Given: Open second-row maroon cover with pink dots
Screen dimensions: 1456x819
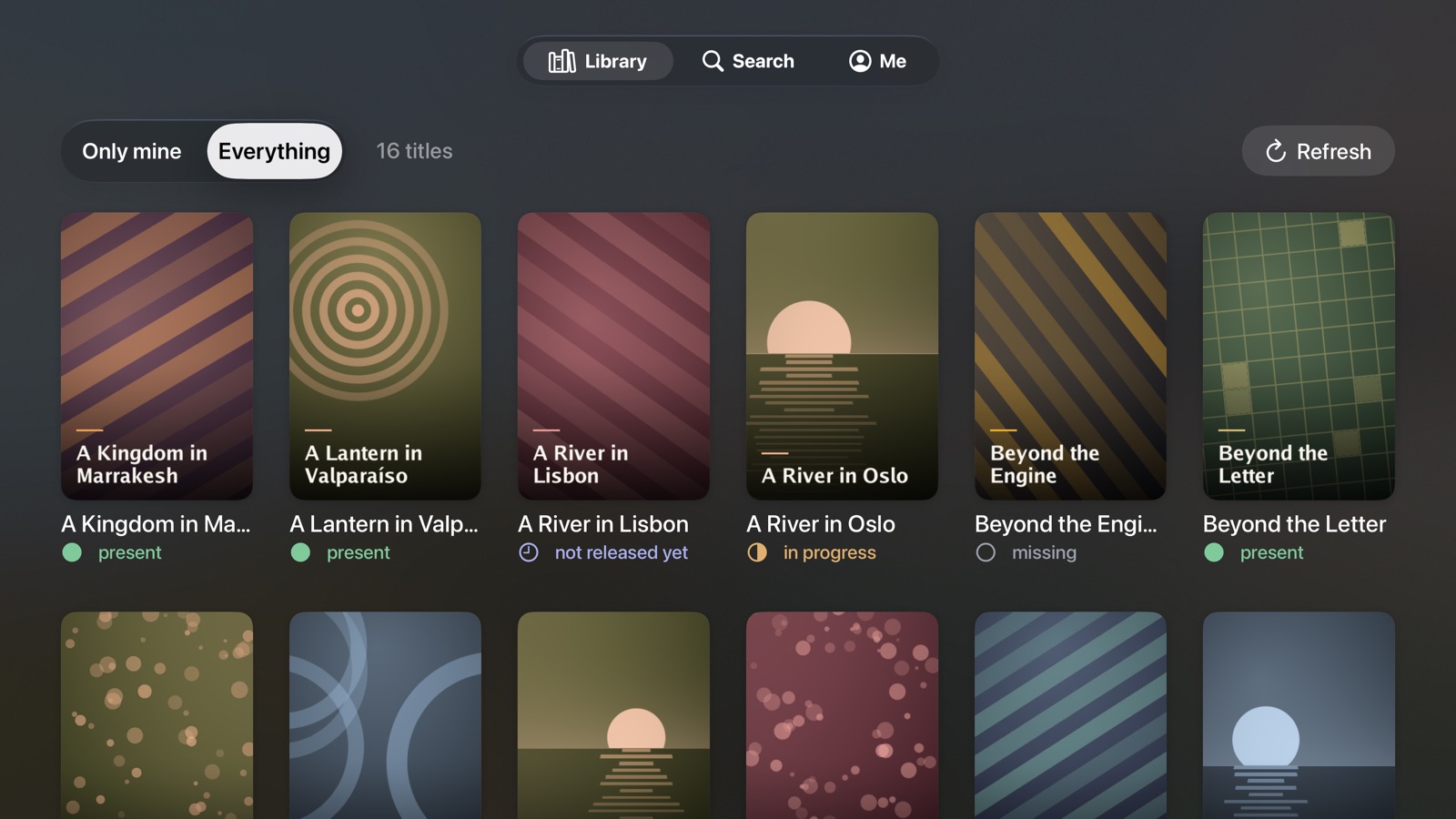Looking at the screenshot, I should pyautogui.click(x=842, y=715).
